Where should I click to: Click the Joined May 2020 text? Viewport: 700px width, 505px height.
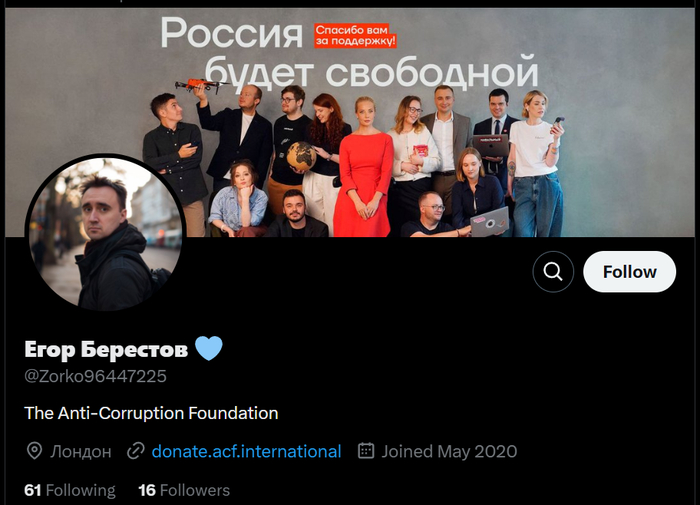click(449, 451)
